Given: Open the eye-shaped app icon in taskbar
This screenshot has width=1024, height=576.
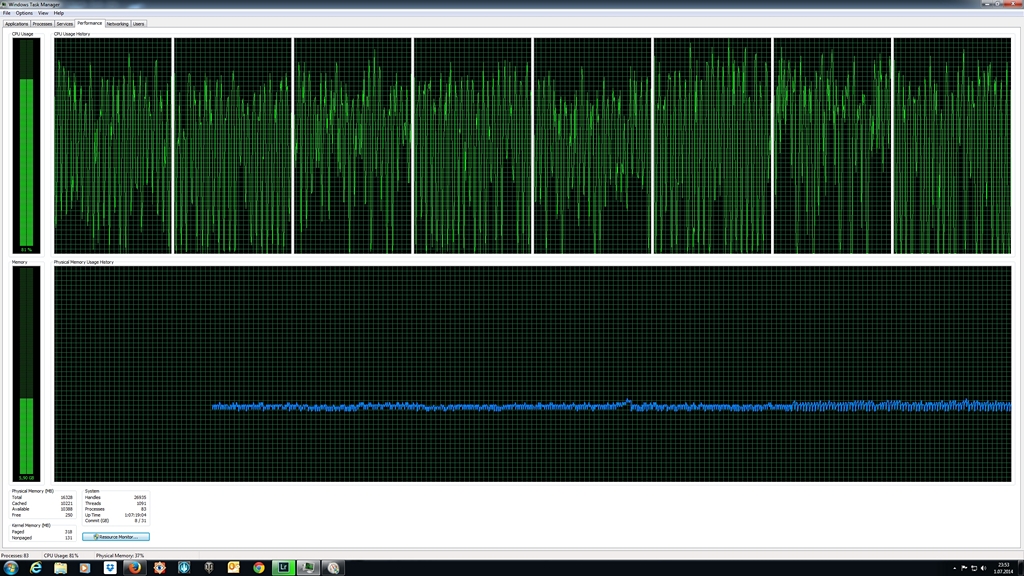Looking at the screenshot, I should pyautogui.click(x=159, y=568).
